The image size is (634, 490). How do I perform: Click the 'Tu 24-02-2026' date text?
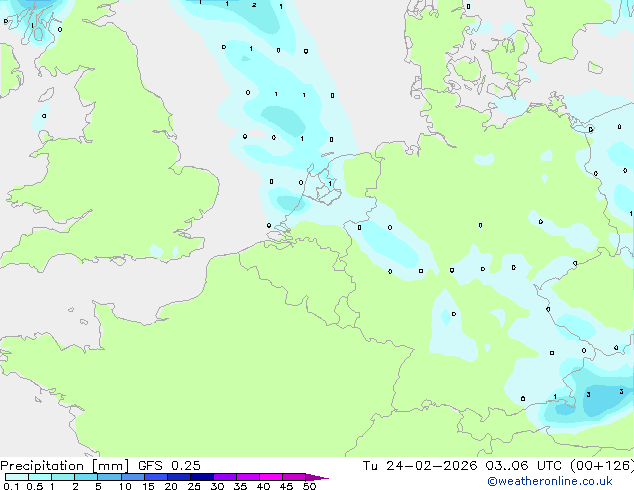pos(420,466)
